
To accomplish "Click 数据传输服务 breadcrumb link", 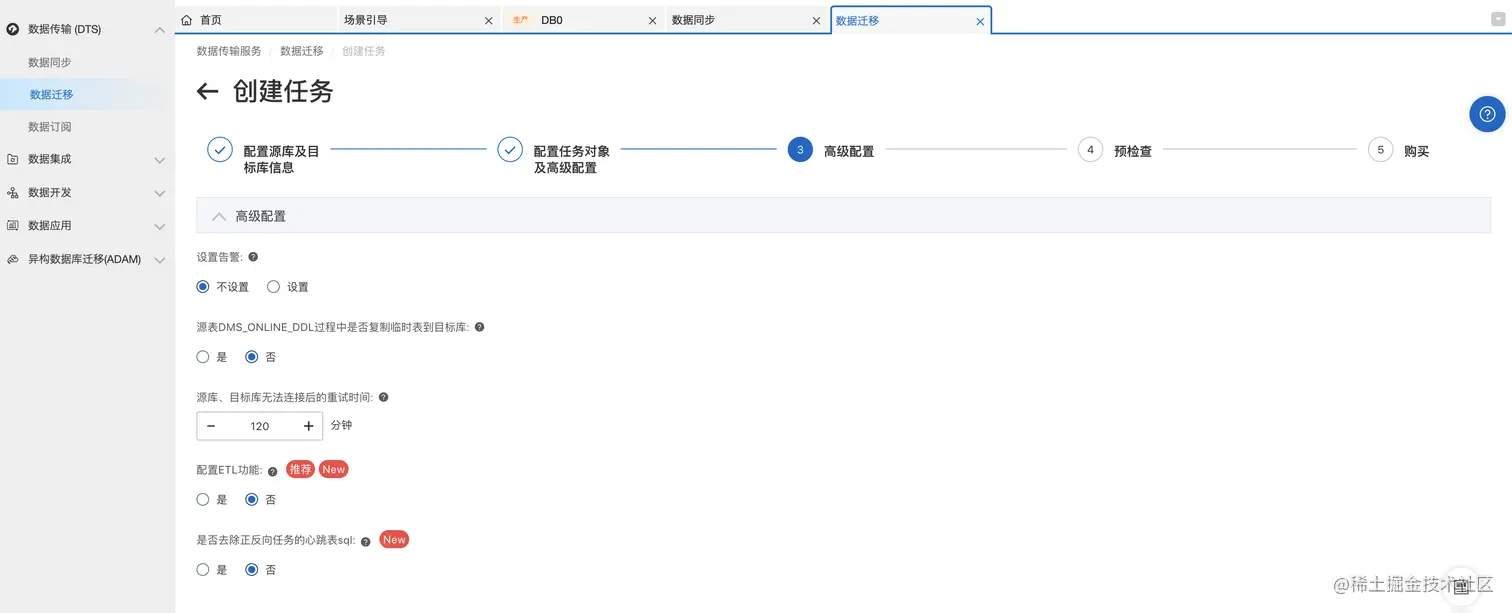I will click(229, 51).
